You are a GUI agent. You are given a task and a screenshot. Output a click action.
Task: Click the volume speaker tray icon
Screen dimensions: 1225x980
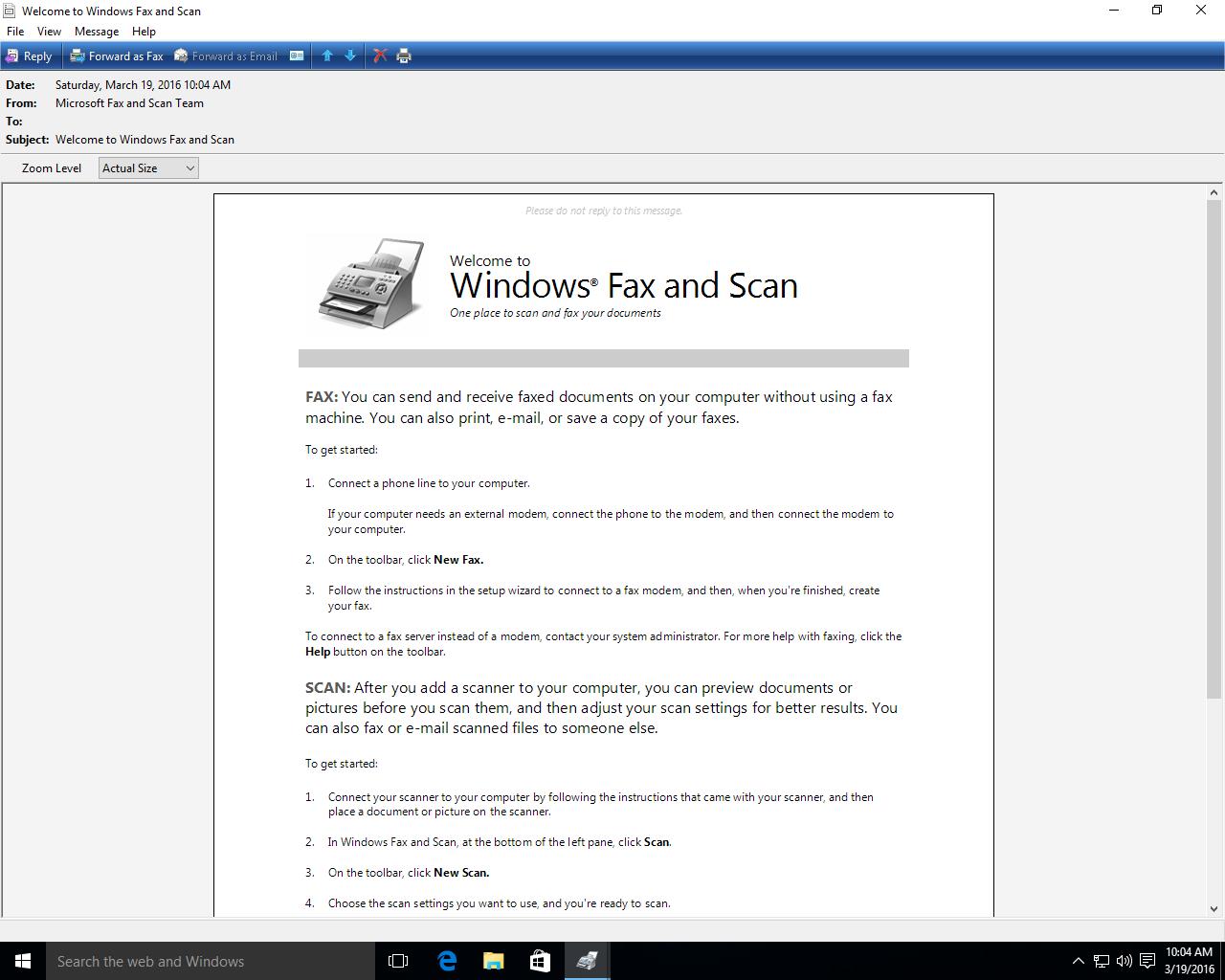click(1124, 961)
